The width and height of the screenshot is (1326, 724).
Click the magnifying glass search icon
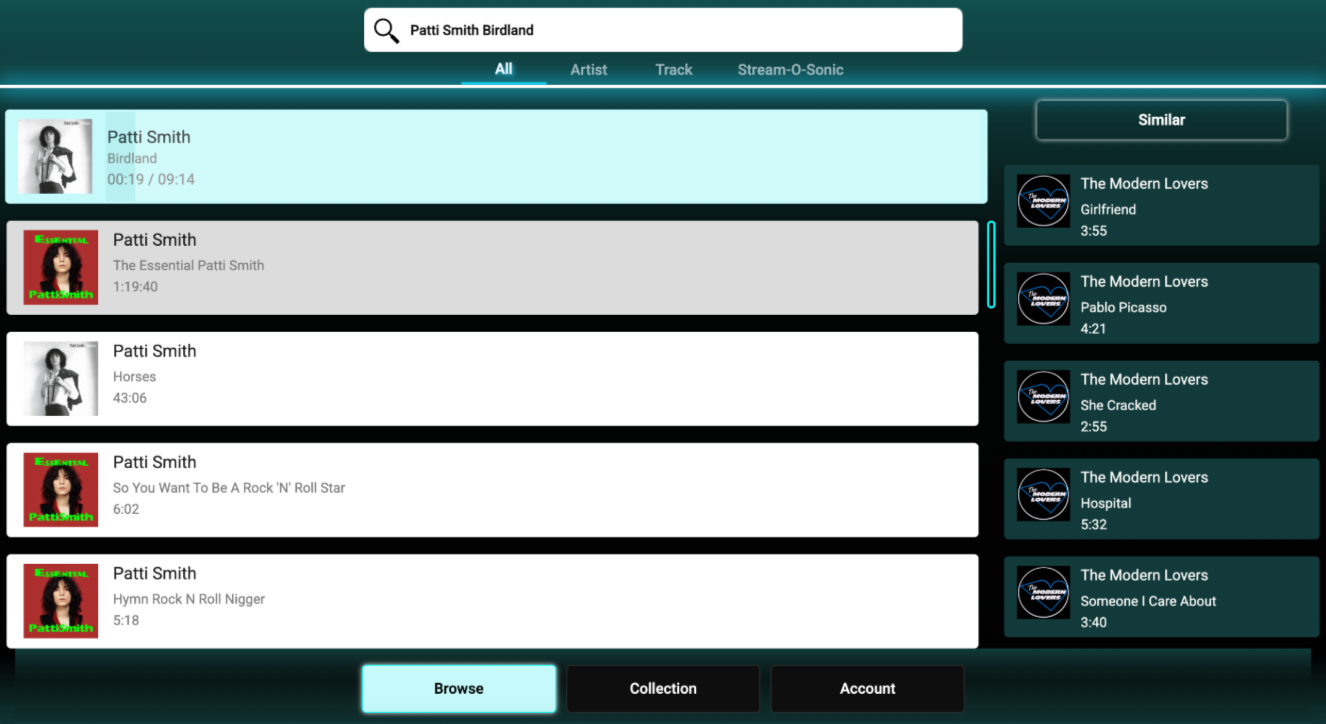386,30
